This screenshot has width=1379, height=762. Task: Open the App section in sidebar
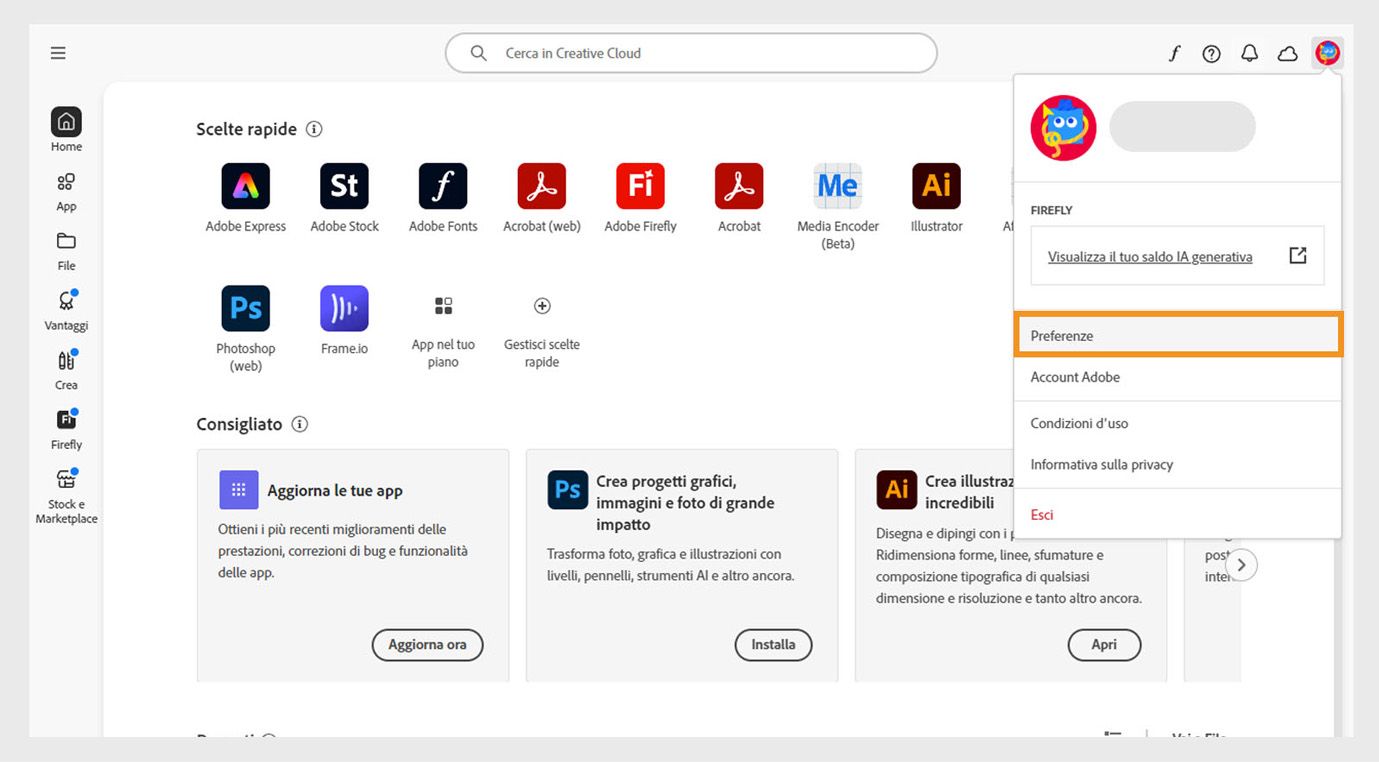(66, 191)
